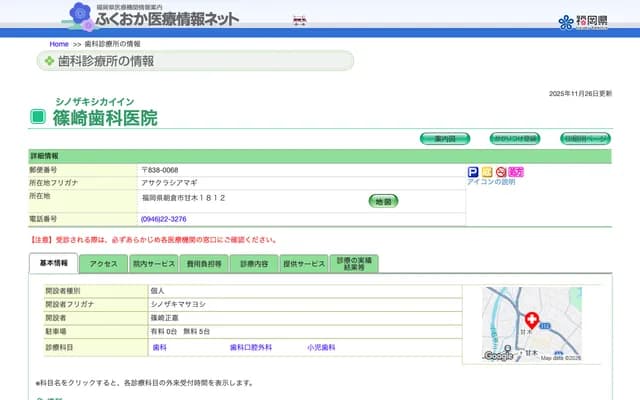Open the 費用負担等 tab

pos(204,264)
